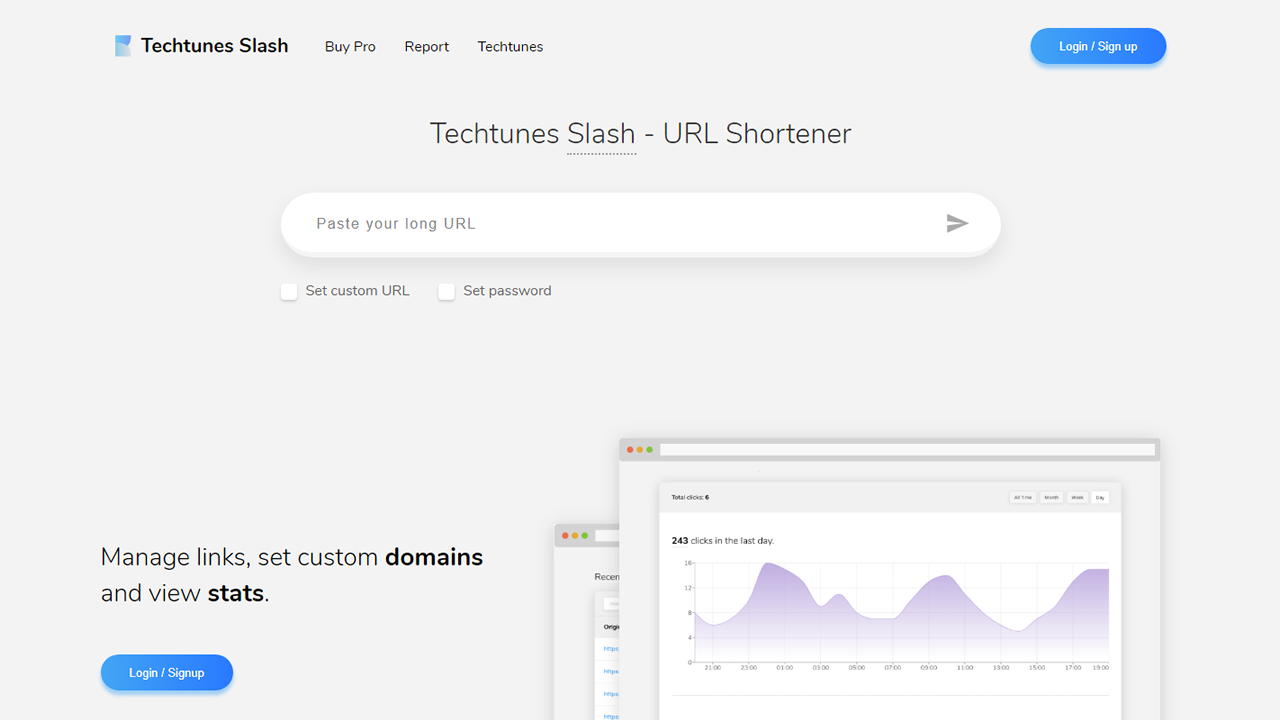The width and height of the screenshot is (1280, 720).
Task: Click green dot on back mockup browser window
Action: pyautogui.click(x=585, y=536)
